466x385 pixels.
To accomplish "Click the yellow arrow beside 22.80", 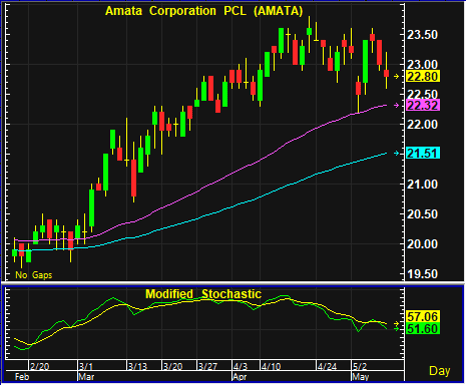I will (x=396, y=77).
